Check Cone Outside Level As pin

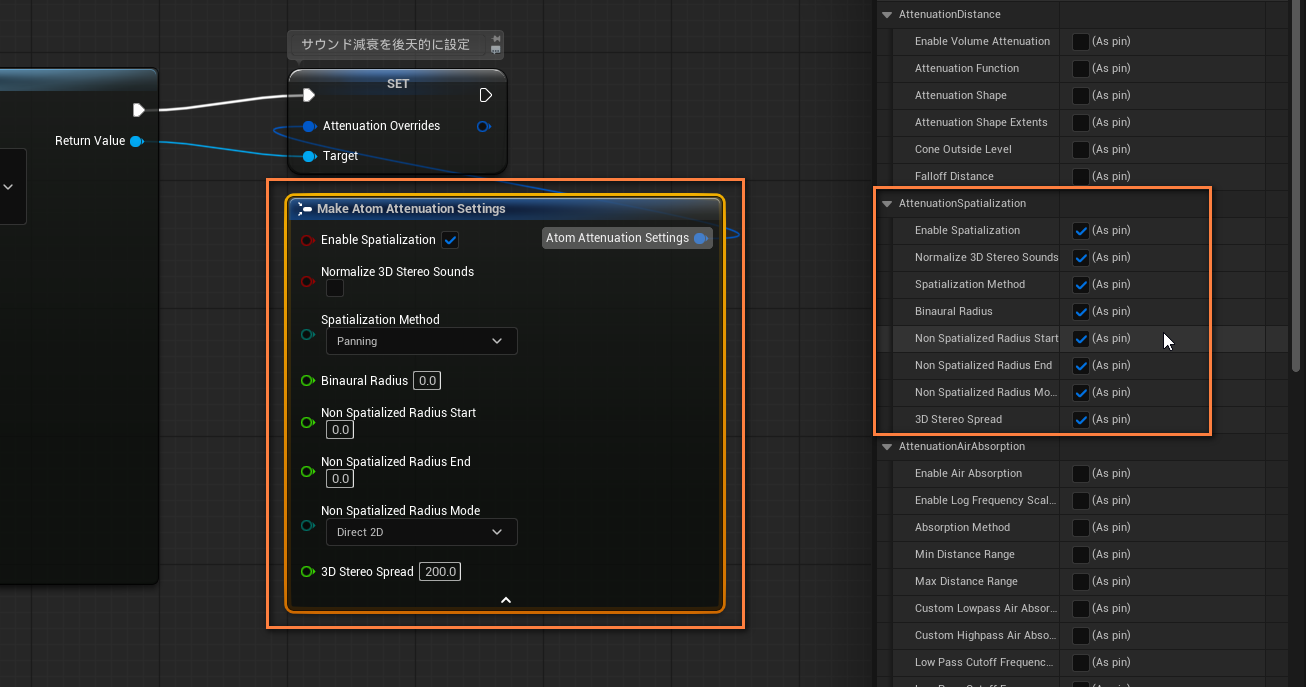tap(1081, 149)
